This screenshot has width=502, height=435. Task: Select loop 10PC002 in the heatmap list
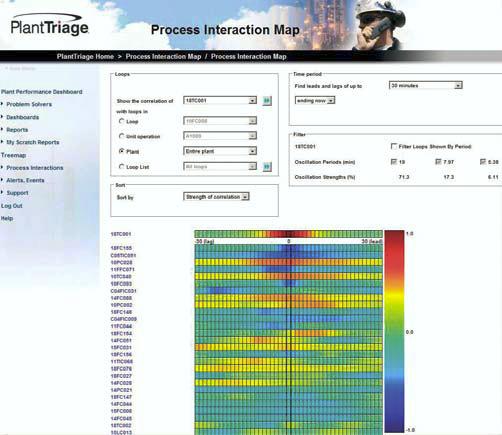pos(121,305)
